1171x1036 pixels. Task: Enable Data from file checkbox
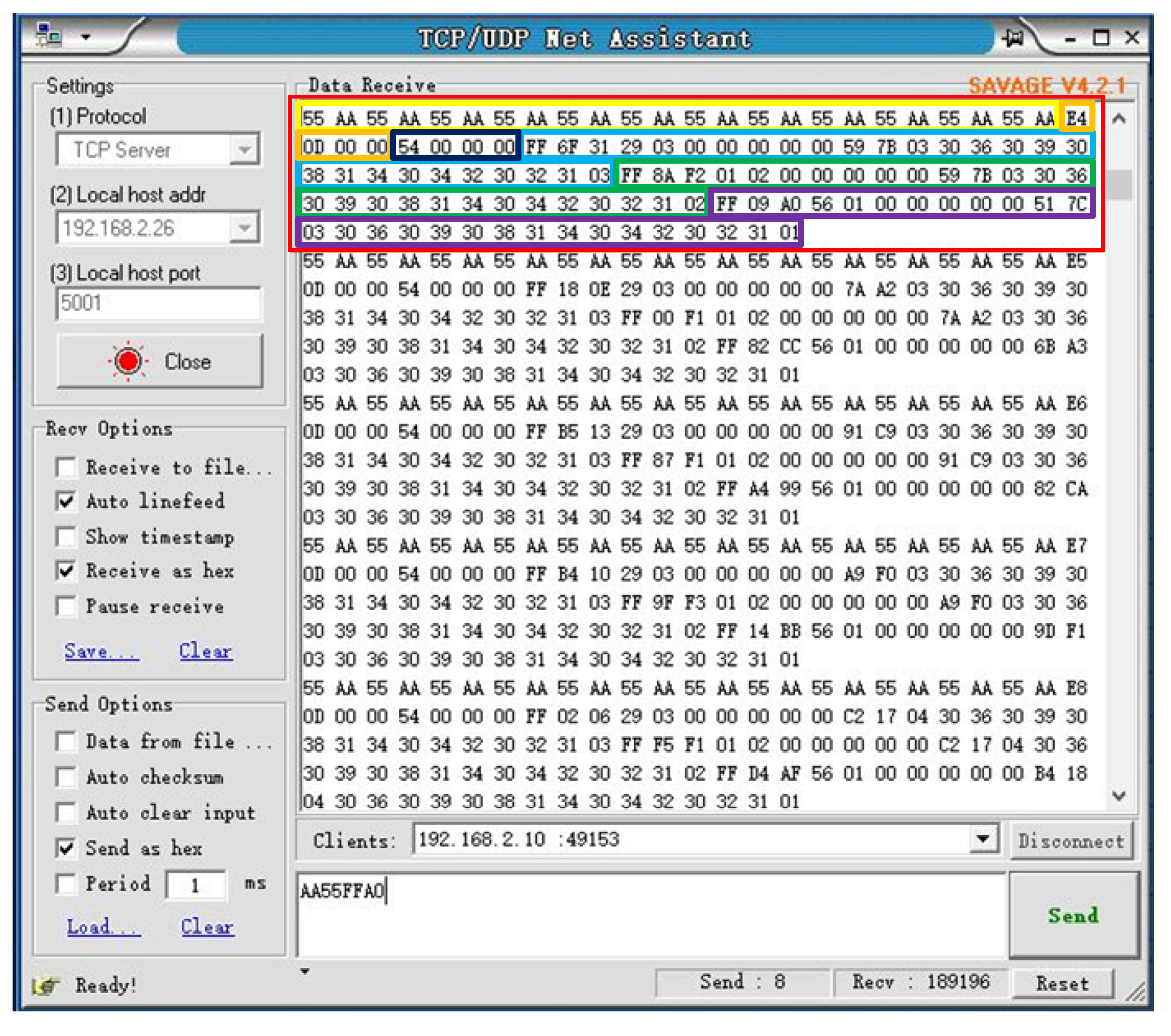click(x=66, y=741)
